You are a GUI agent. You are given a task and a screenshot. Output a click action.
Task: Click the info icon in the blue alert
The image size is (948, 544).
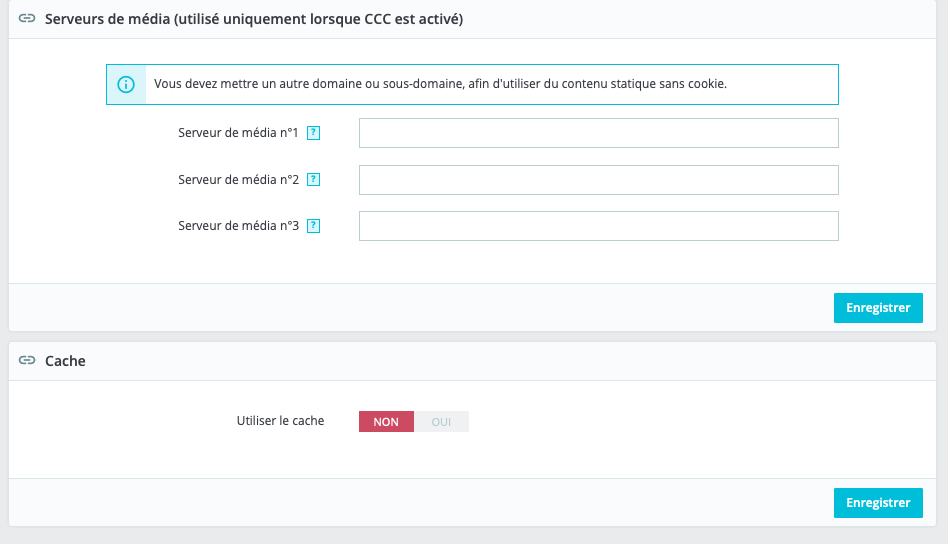coord(126,84)
